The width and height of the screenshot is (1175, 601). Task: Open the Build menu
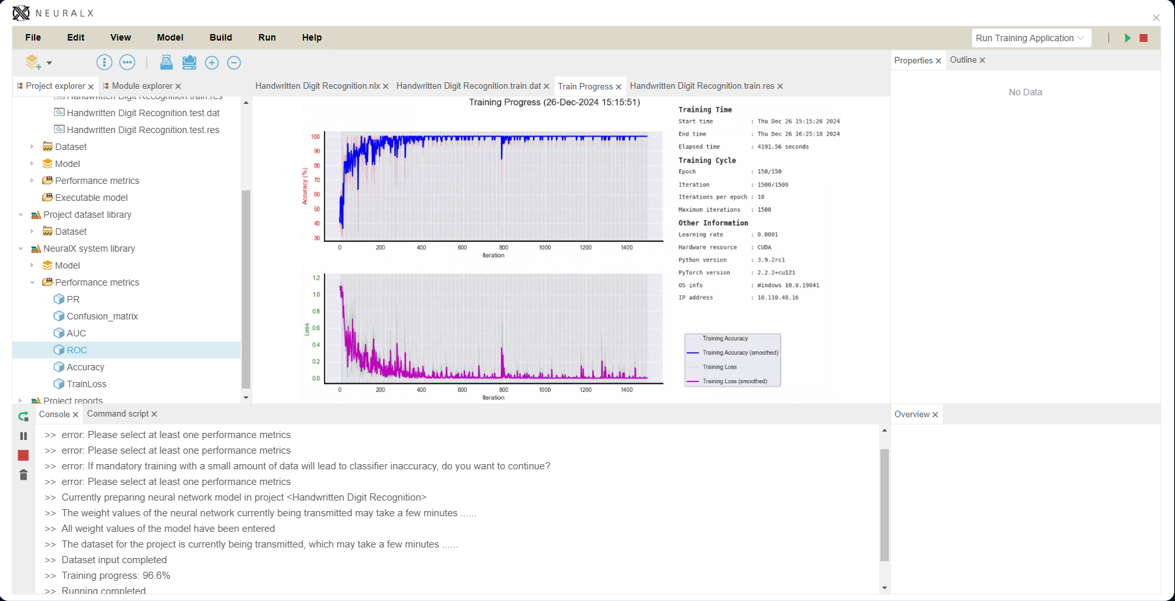click(x=220, y=37)
